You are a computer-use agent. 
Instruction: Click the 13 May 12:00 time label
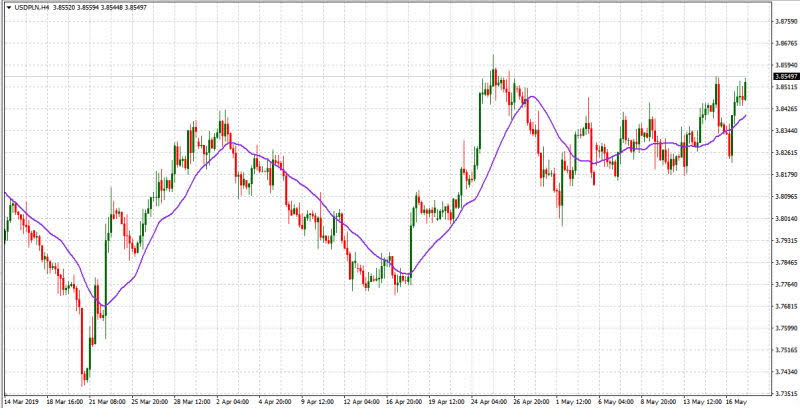click(x=703, y=402)
